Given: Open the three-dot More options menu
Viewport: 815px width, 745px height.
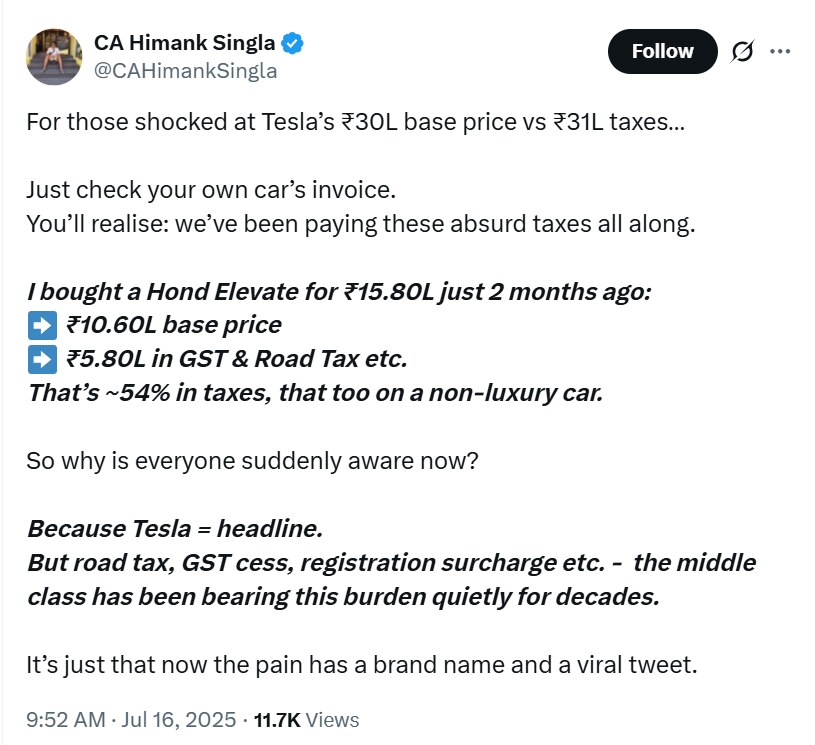Looking at the screenshot, I should (780, 51).
